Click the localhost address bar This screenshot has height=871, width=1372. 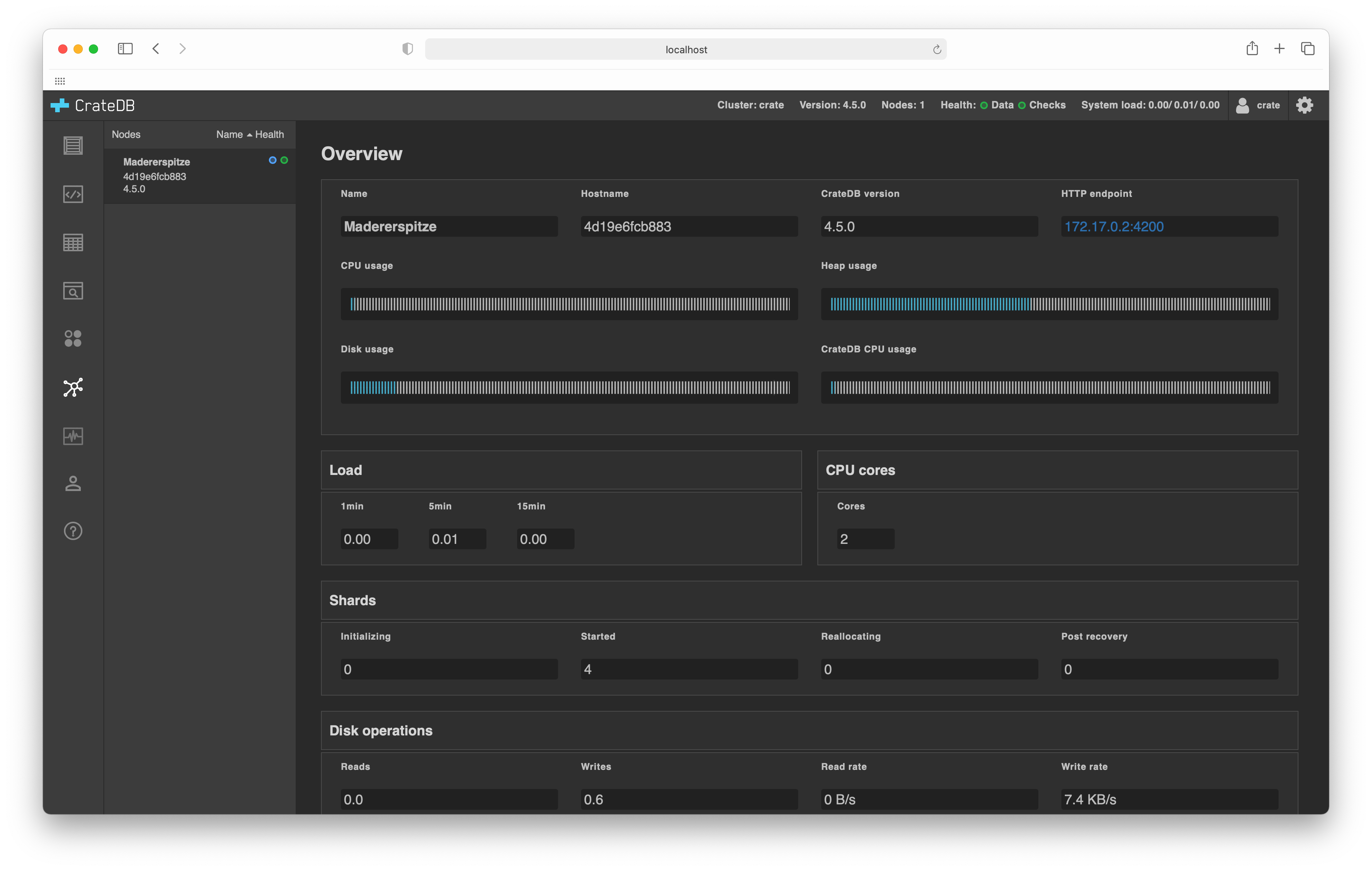686,49
